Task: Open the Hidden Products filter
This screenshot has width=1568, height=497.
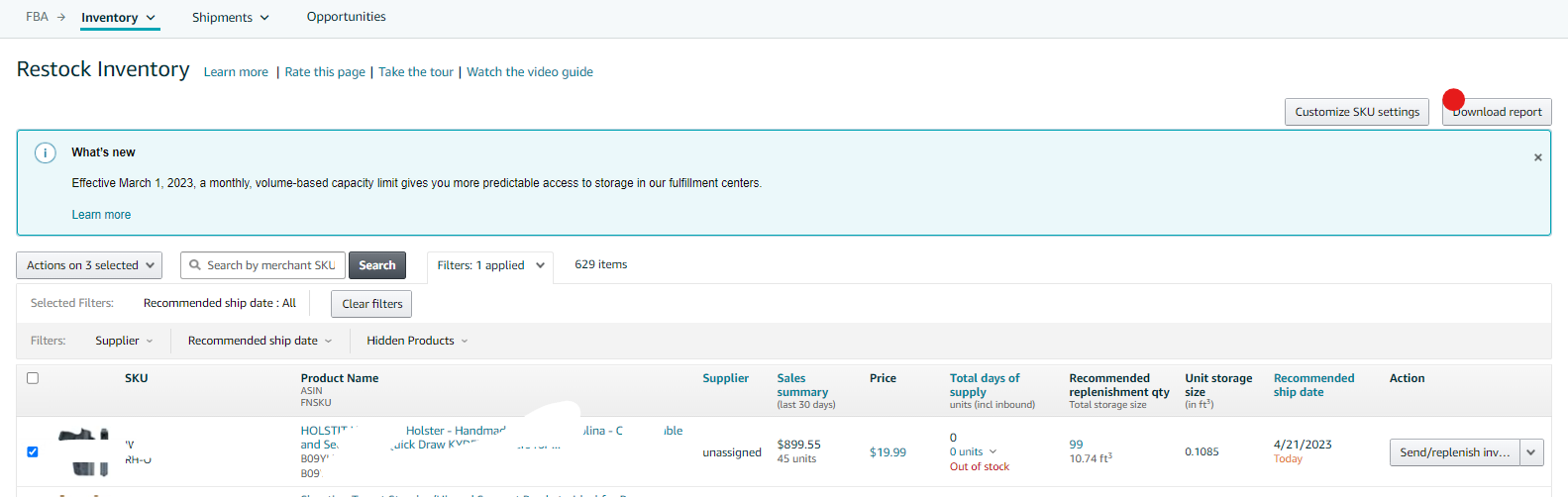Action: pyautogui.click(x=417, y=341)
